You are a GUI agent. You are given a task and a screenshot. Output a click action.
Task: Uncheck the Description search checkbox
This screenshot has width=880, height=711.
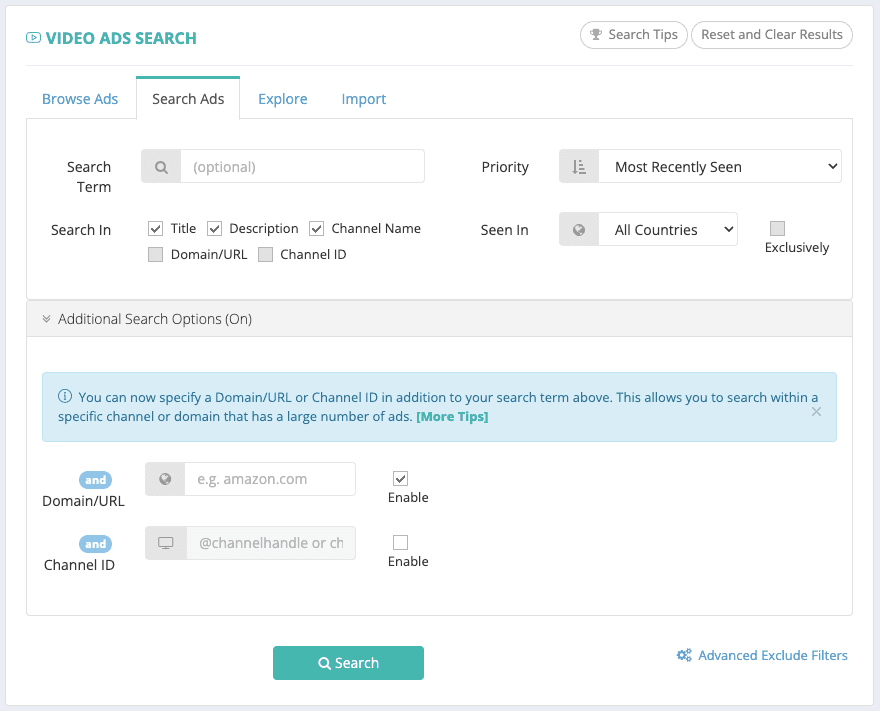tap(214, 228)
